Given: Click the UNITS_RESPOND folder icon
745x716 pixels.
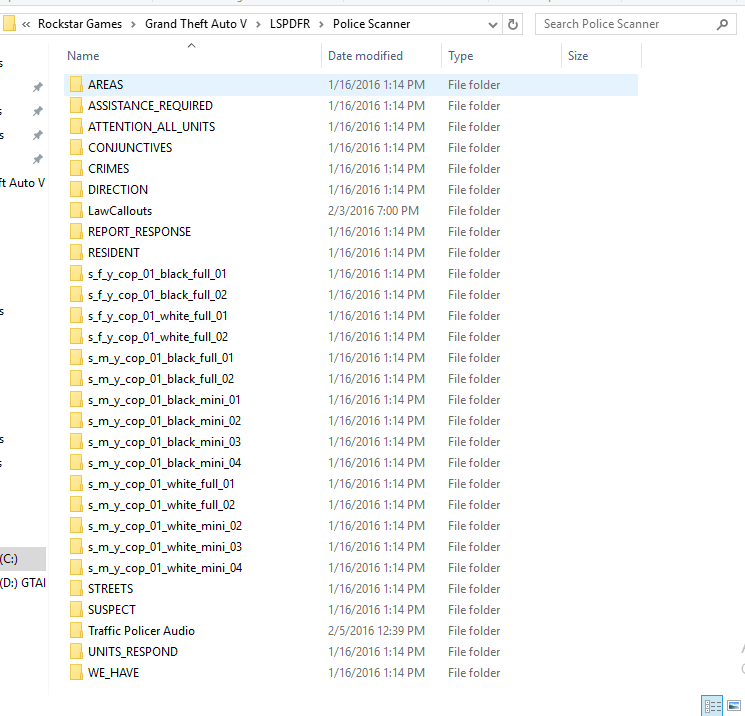Looking at the screenshot, I should (76, 651).
